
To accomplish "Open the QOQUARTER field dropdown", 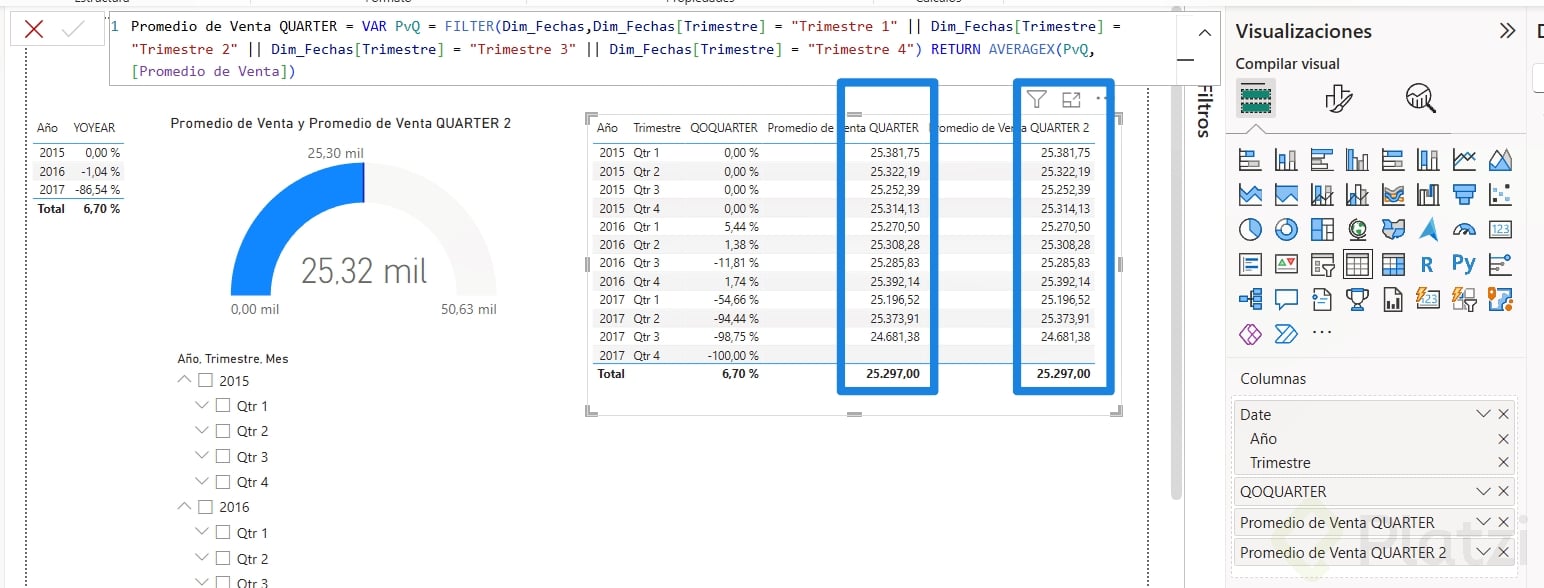I will pos(1483,491).
